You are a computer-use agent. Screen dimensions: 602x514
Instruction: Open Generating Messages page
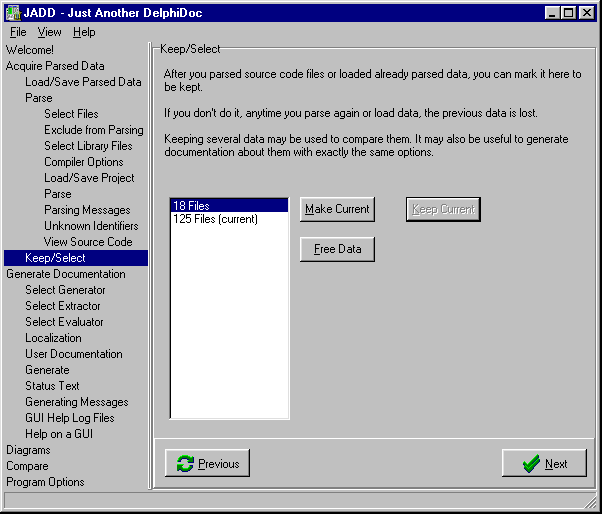click(77, 402)
